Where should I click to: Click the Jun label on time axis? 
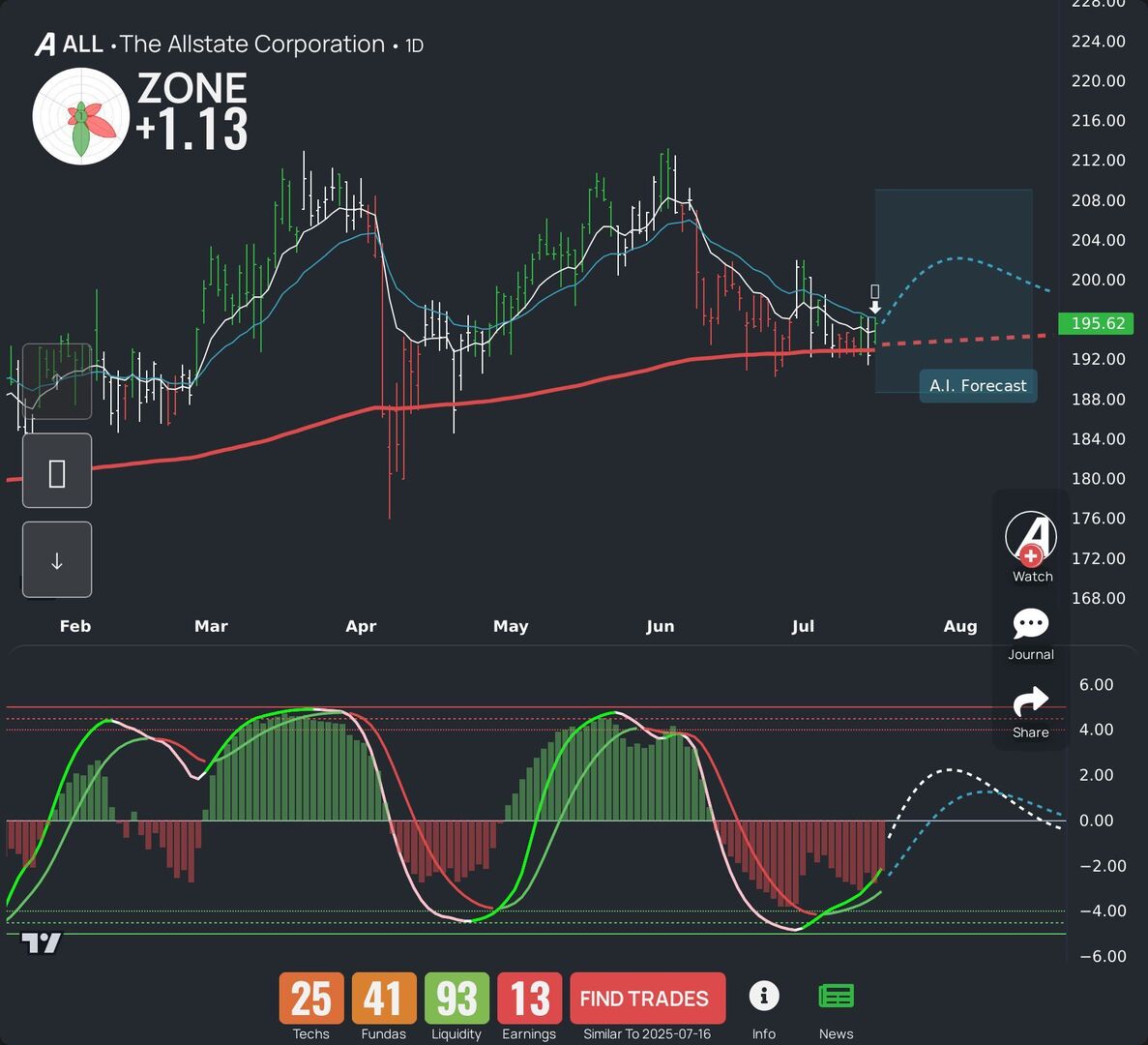click(661, 626)
